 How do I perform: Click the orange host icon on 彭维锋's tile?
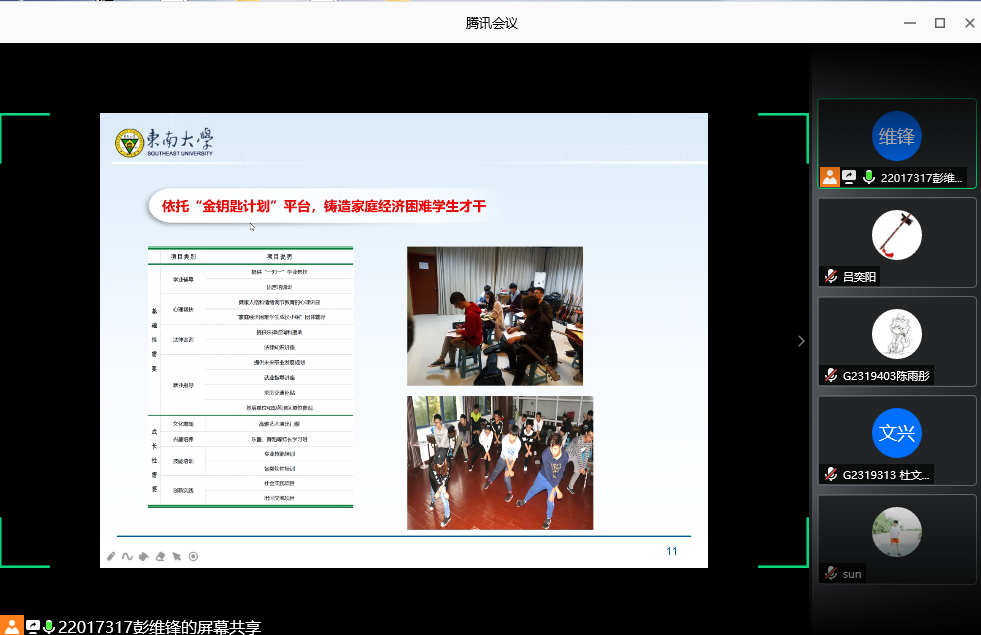point(830,177)
